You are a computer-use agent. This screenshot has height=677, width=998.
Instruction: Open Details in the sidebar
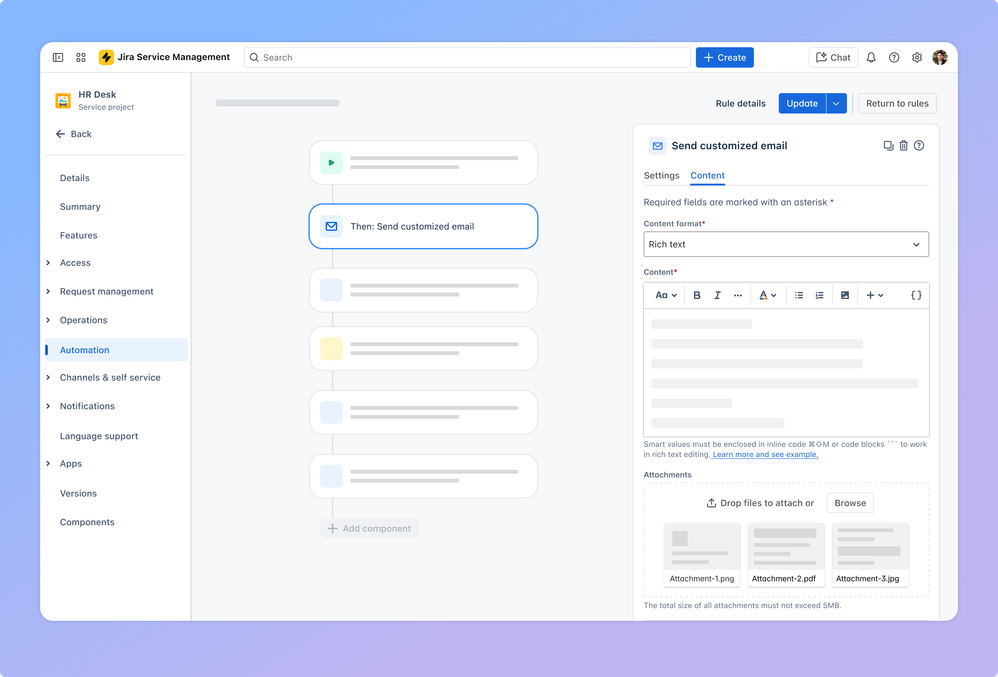(x=74, y=178)
